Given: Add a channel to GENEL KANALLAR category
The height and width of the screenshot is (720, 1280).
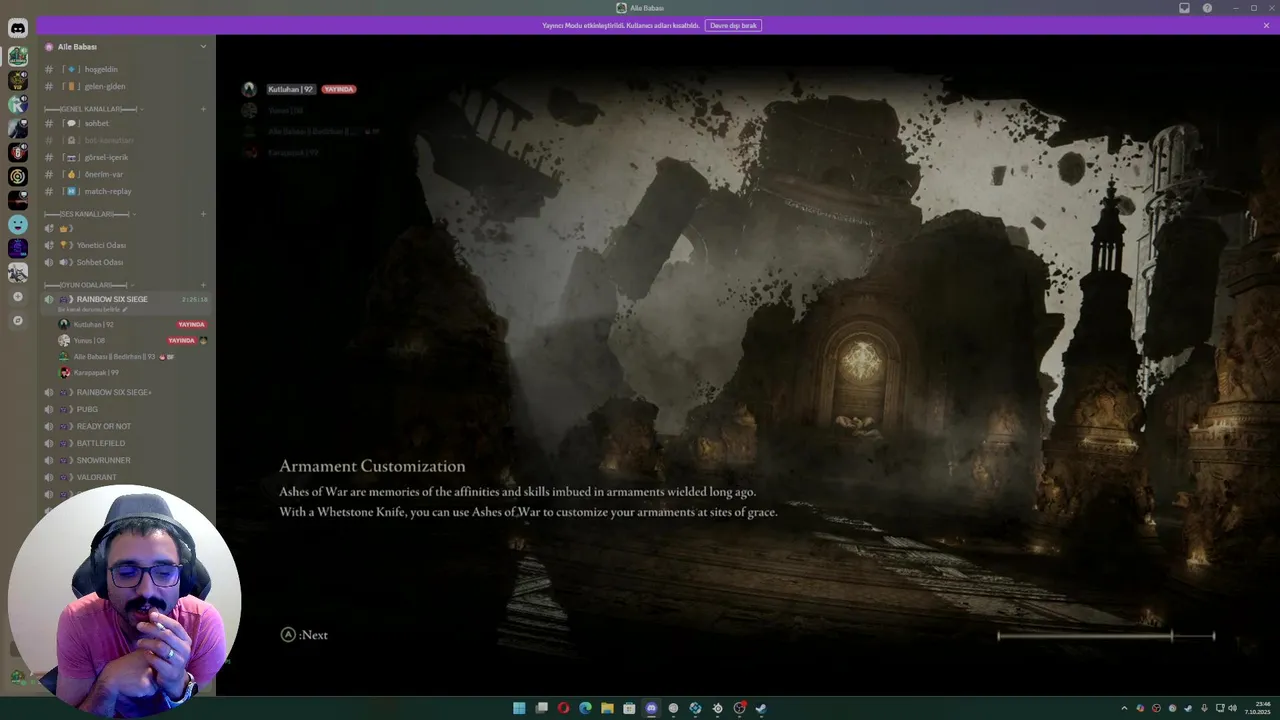Looking at the screenshot, I should tap(203, 108).
